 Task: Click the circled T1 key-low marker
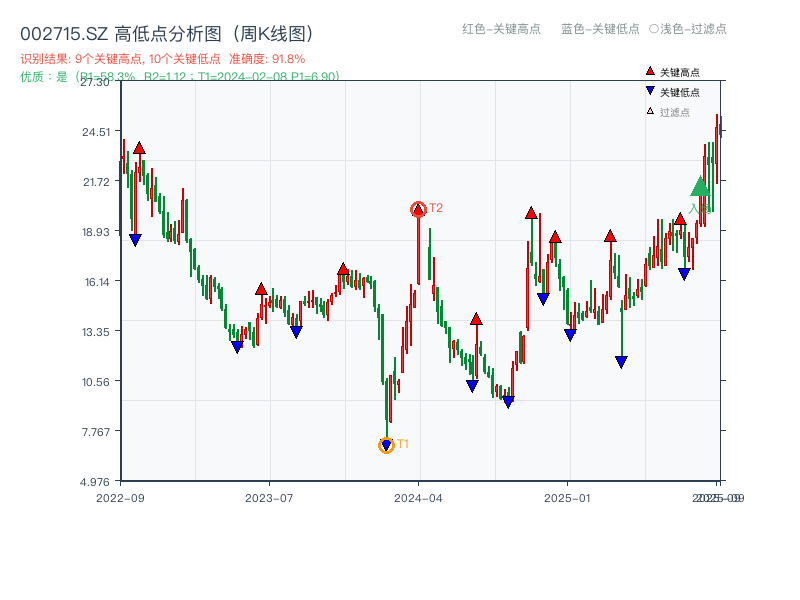pyautogui.click(x=386, y=444)
